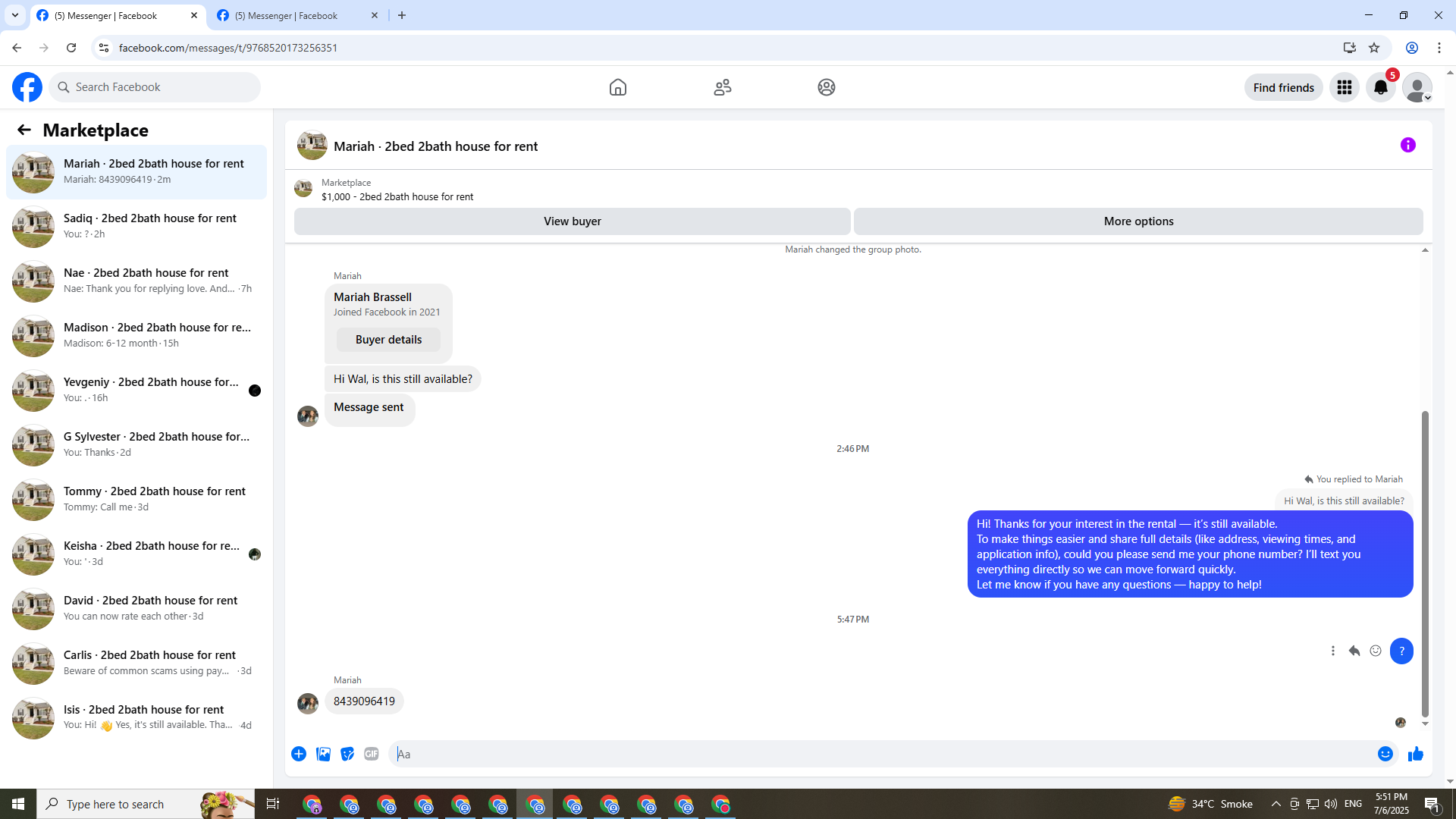1456x819 pixels.
Task: Click the Windows taskbar search box
Action: pyautogui.click(x=146, y=804)
